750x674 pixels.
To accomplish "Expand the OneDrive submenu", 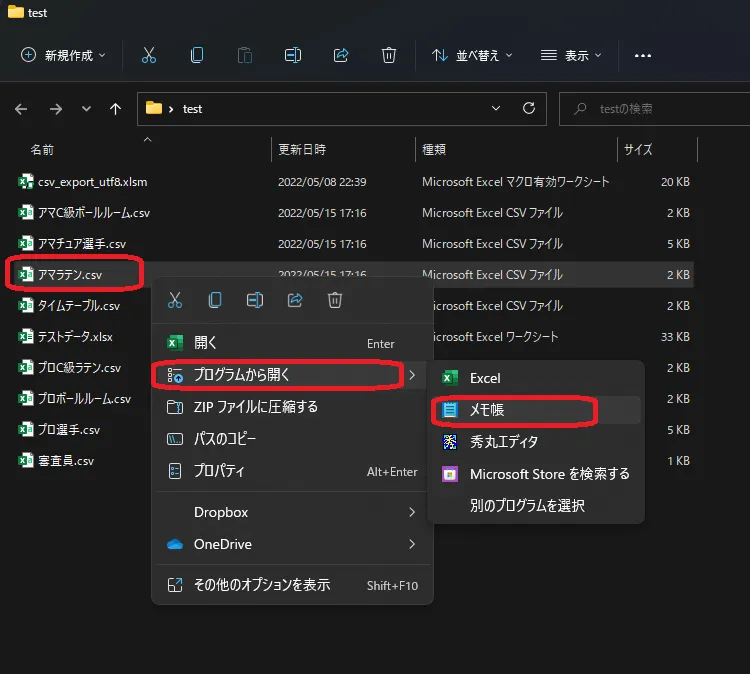I will [291, 544].
